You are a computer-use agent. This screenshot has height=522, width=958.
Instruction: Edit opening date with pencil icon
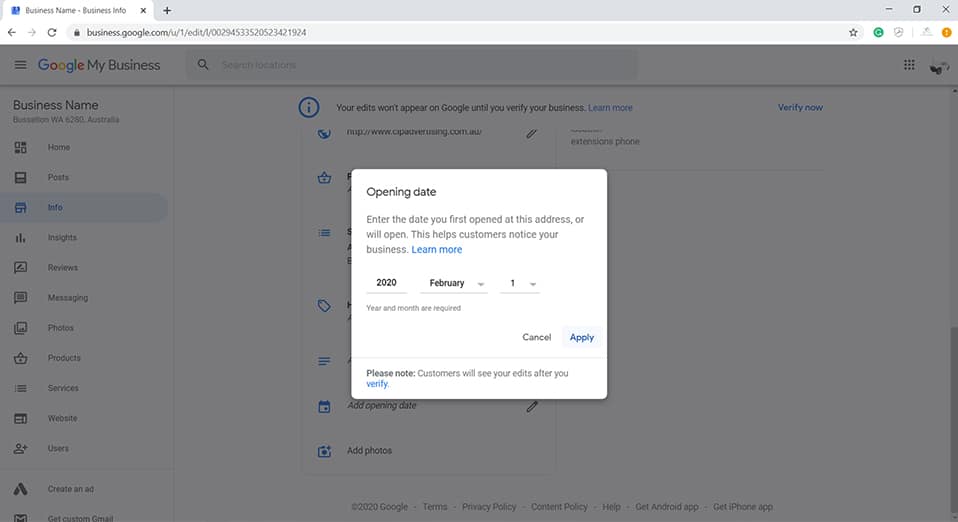click(532, 406)
